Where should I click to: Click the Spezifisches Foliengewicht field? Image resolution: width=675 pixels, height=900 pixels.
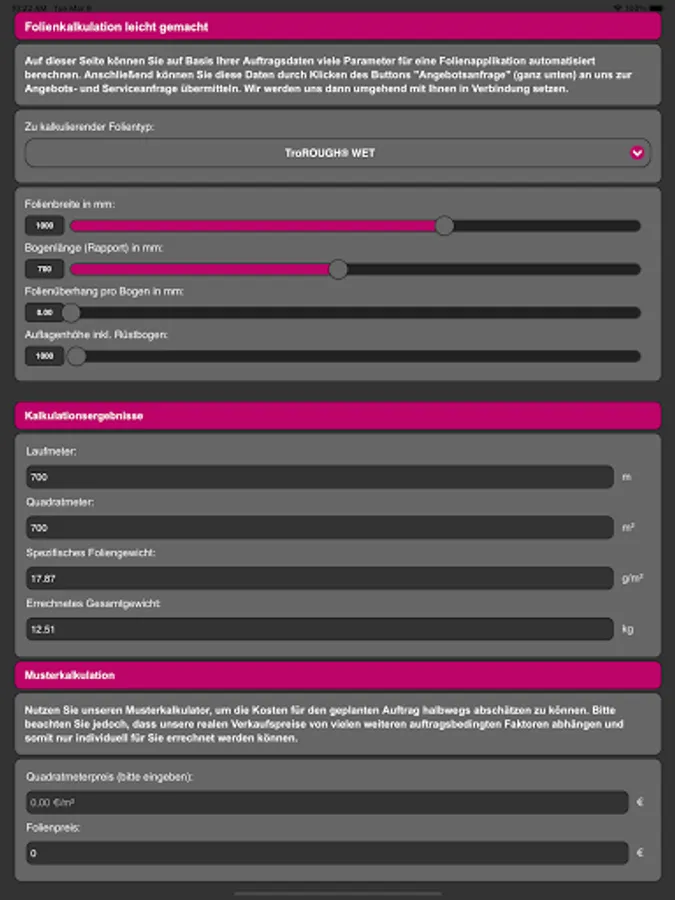319,578
